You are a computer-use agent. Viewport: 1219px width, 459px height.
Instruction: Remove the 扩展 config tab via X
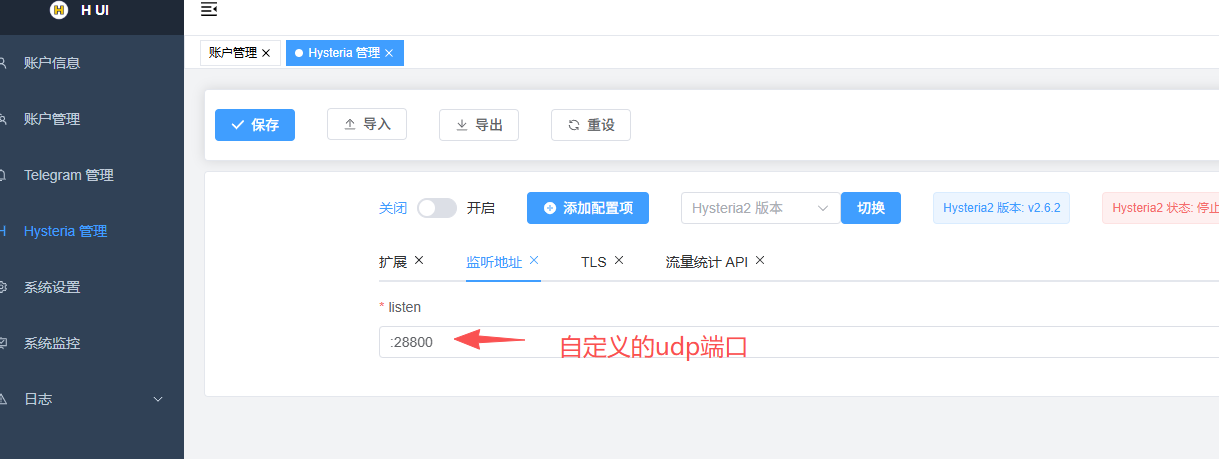point(419,260)
